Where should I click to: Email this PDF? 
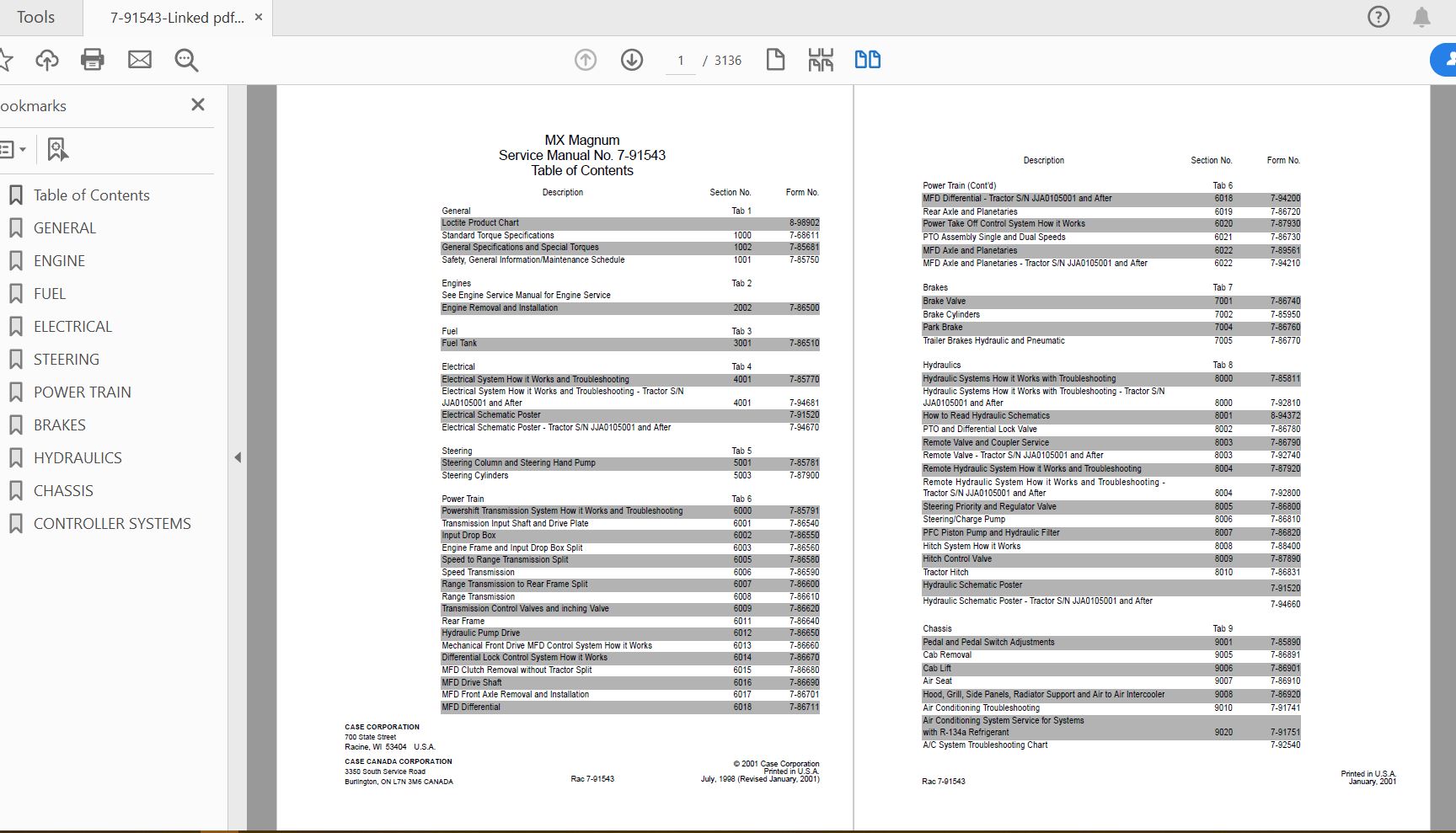click(140, 60)
